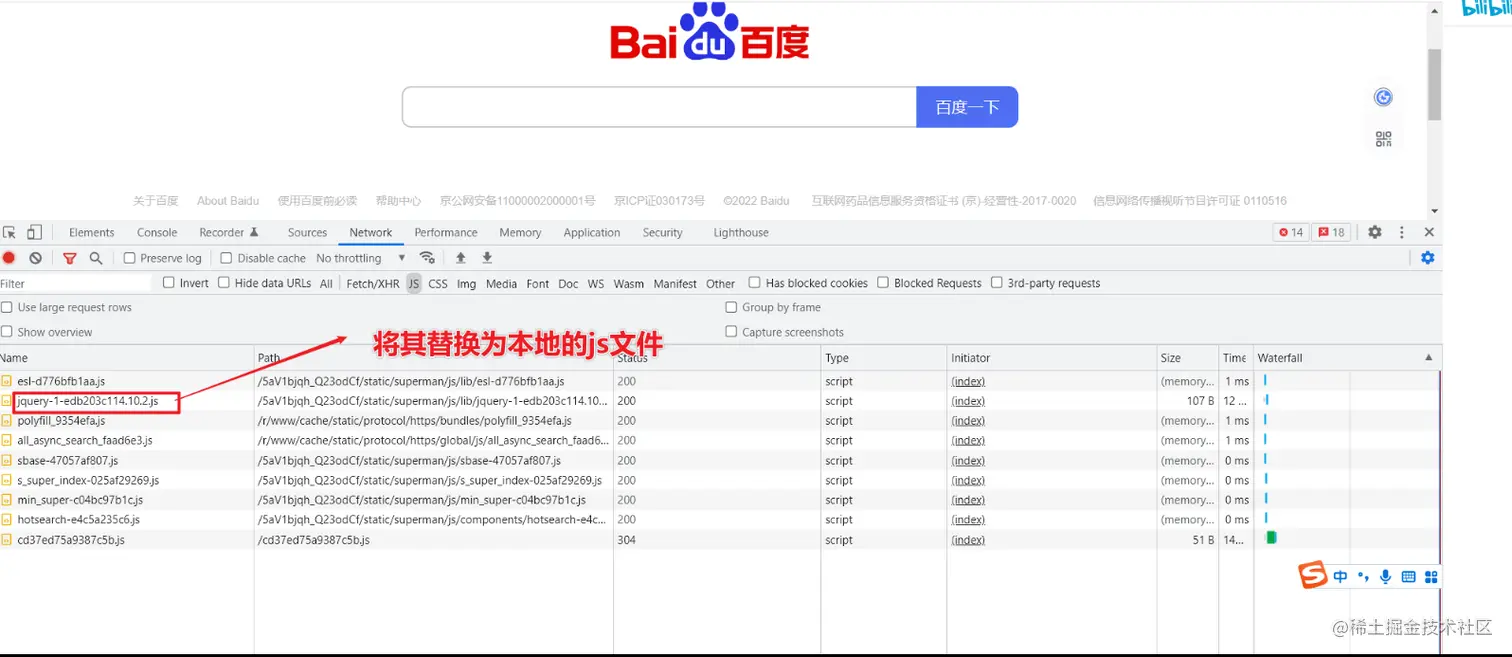Select polyfill_9354efa.js request row

pos(720,421)
